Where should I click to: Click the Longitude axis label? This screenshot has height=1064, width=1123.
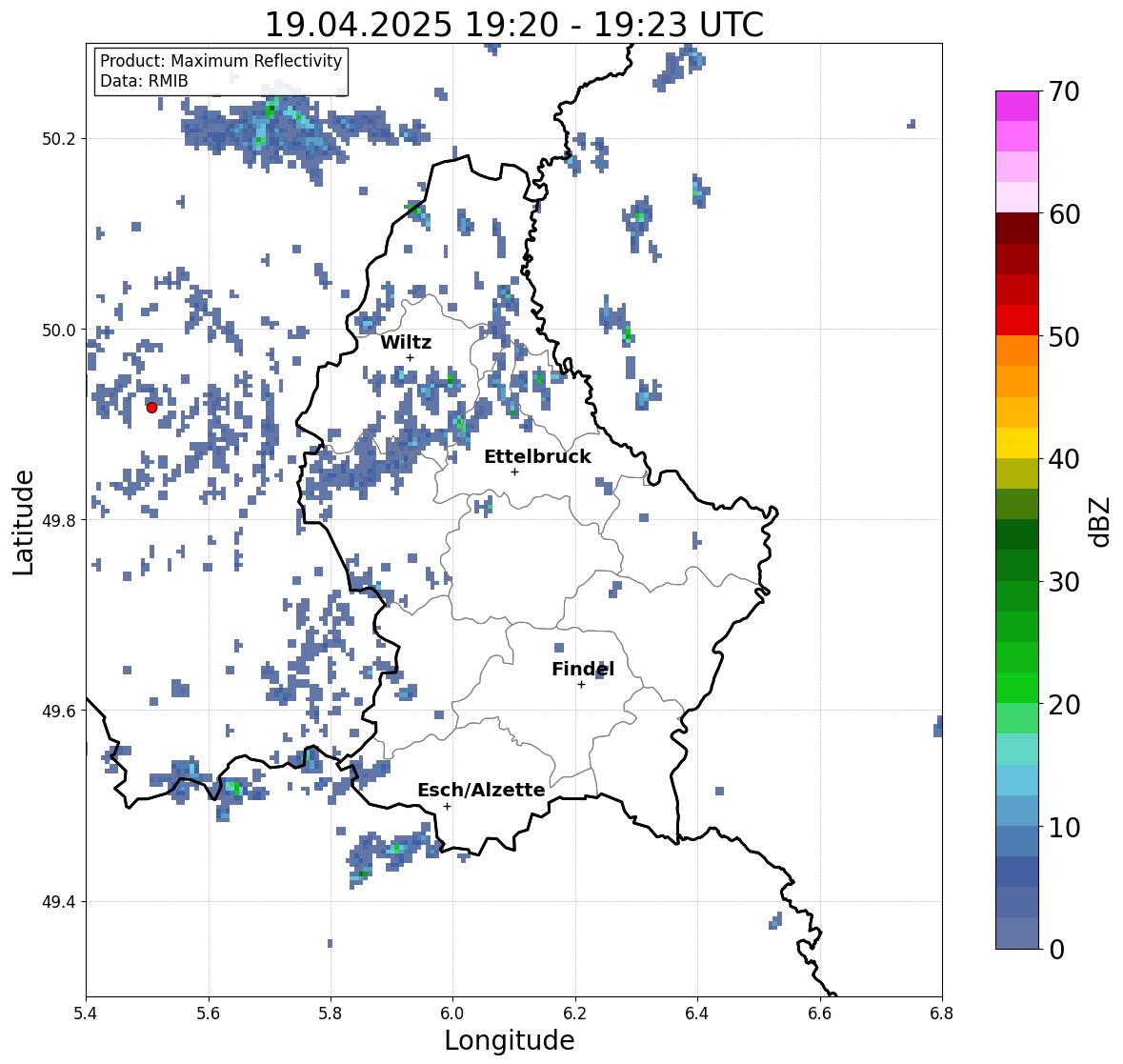[x=510, y=1040]
